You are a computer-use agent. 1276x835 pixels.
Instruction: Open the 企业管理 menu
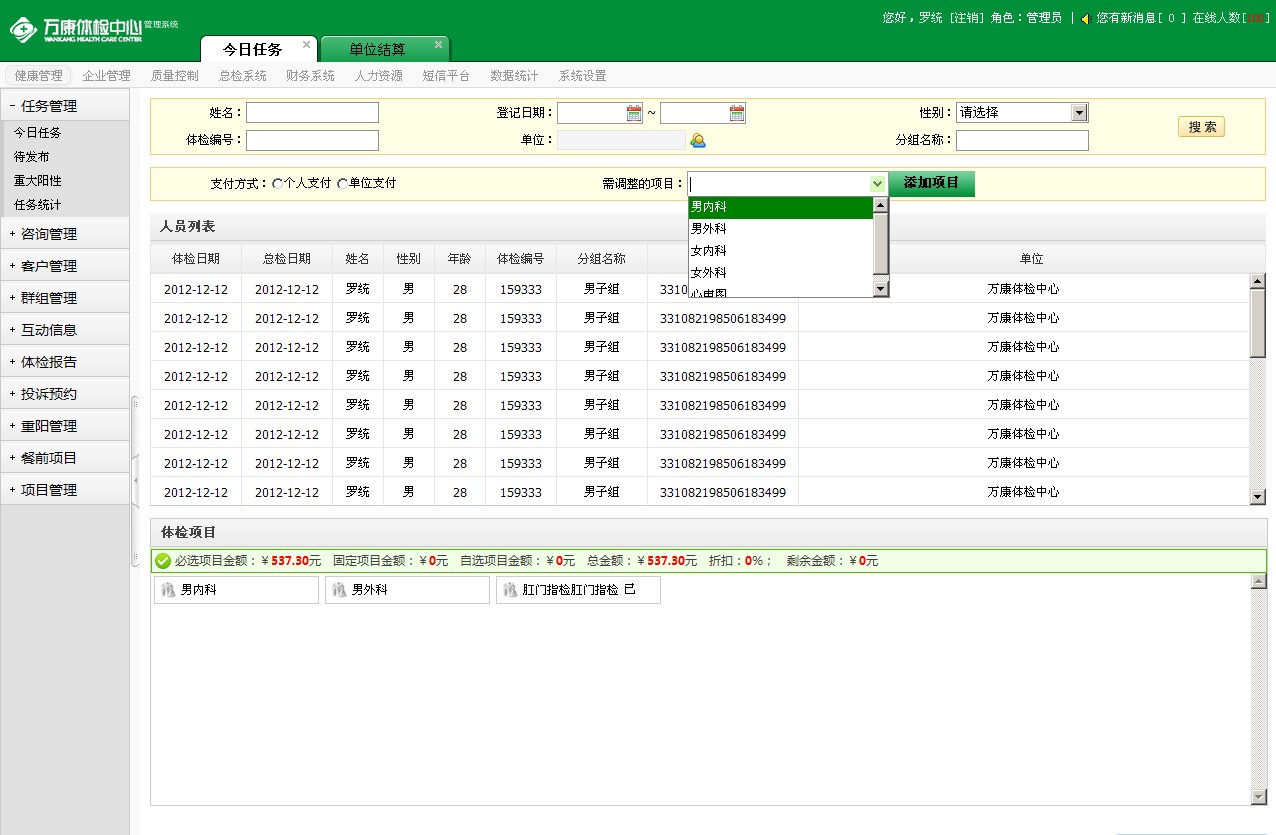(107, 76)
